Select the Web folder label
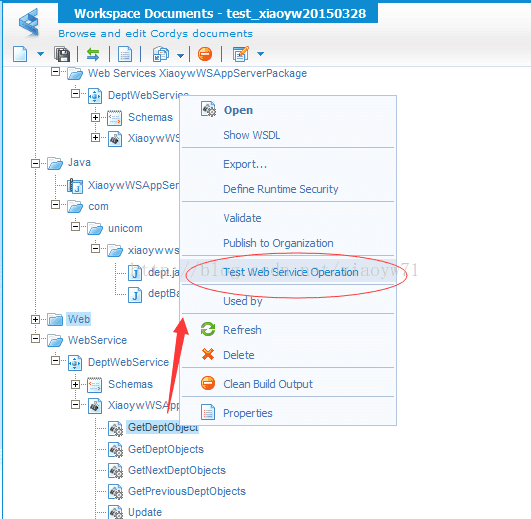The height and width of the screenshot is (519, 531). point(79,319)
